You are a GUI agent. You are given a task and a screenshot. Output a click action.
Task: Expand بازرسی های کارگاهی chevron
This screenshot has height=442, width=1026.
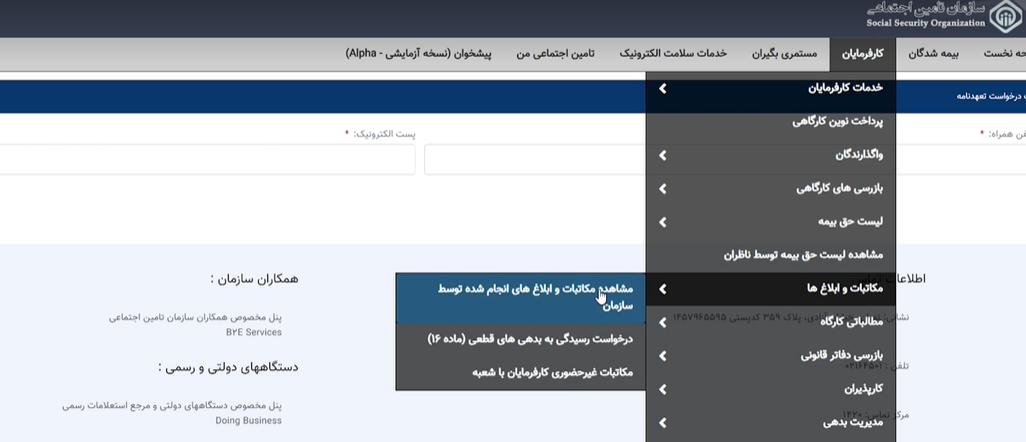[x=662, y=189]
